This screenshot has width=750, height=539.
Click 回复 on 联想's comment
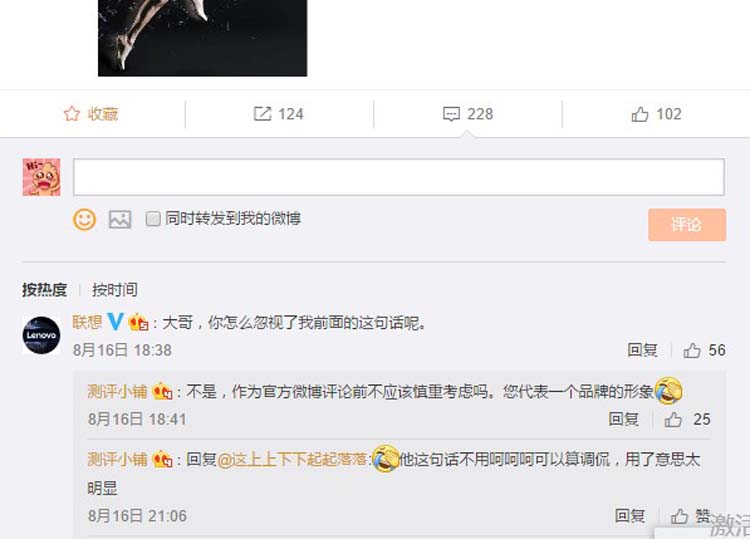642,350
